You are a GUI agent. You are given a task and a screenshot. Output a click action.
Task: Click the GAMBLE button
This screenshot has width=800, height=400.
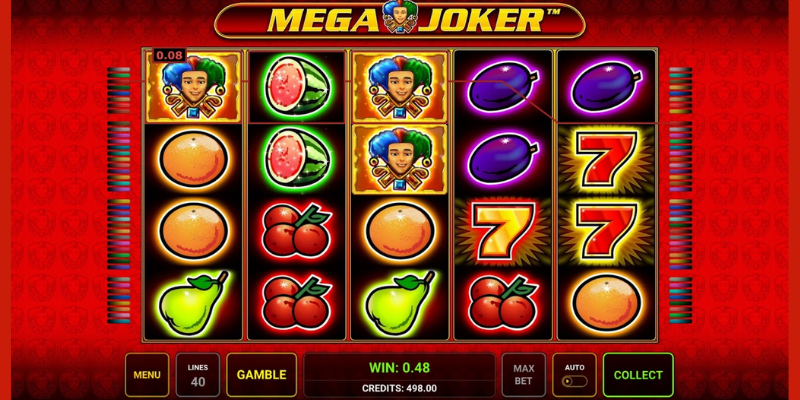pyautogui.click(x=262, y=375)
